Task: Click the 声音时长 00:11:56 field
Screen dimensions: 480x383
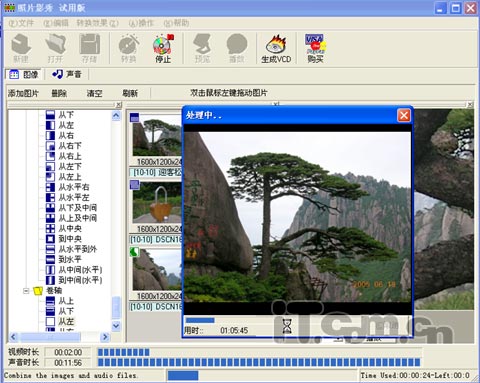Action: [68, 362]
